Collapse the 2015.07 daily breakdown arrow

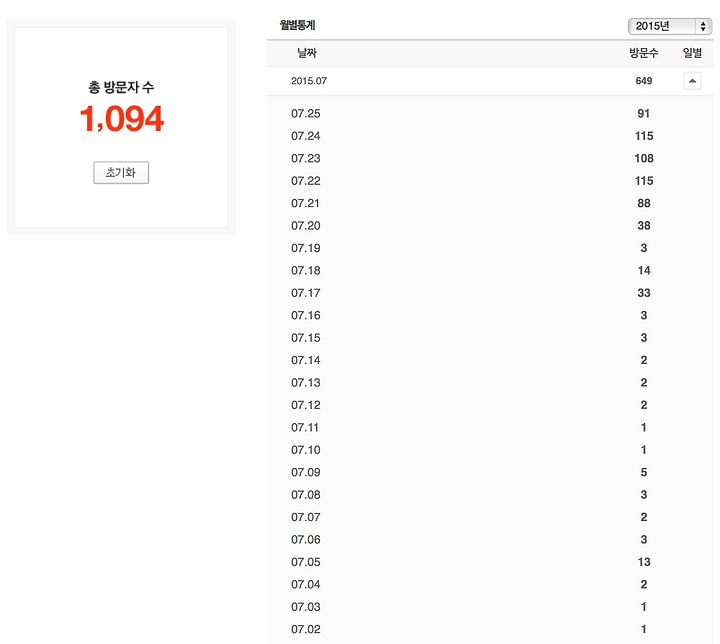coord(692,81)
